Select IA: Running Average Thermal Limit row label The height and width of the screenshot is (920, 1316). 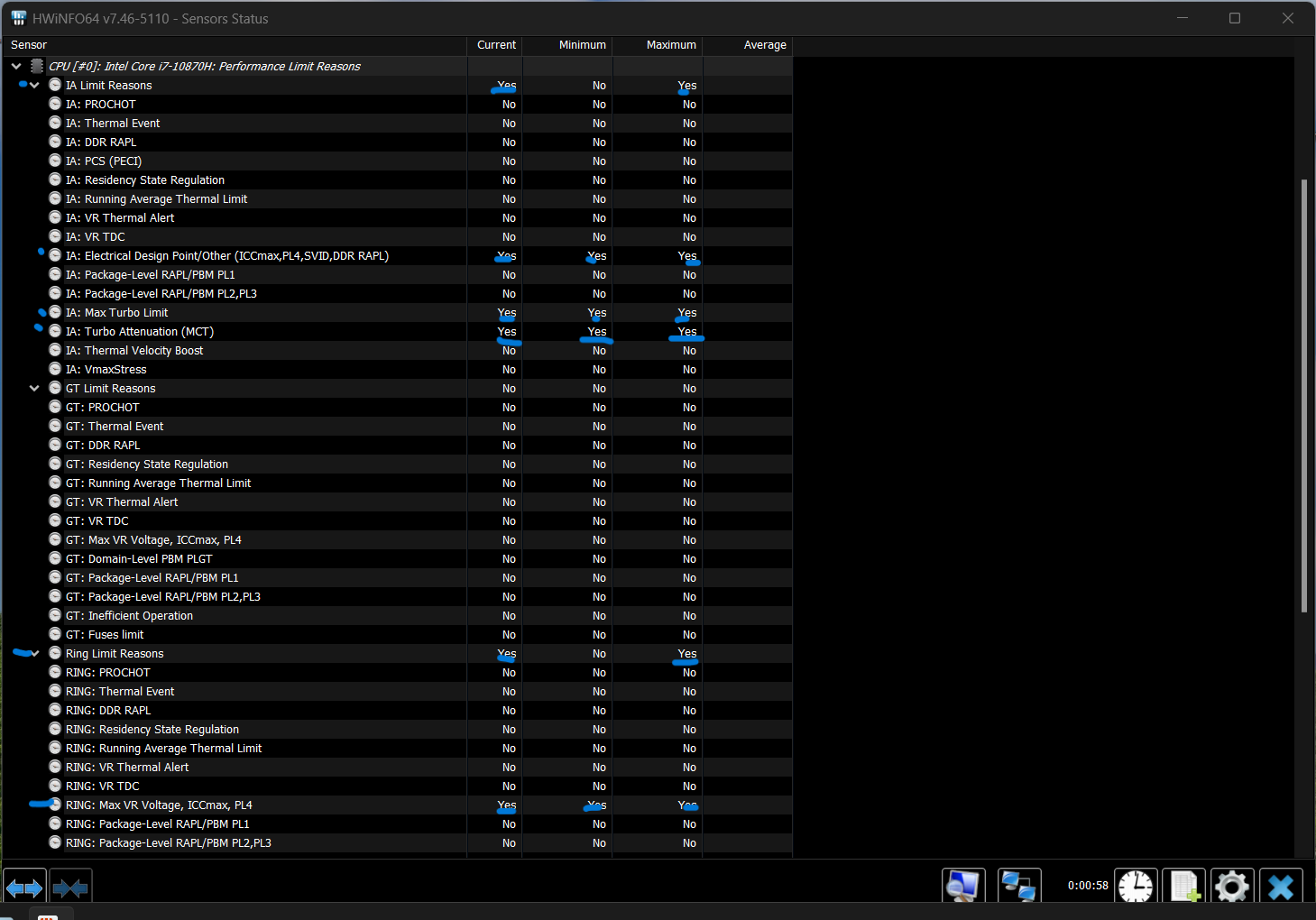coord(156,198)
